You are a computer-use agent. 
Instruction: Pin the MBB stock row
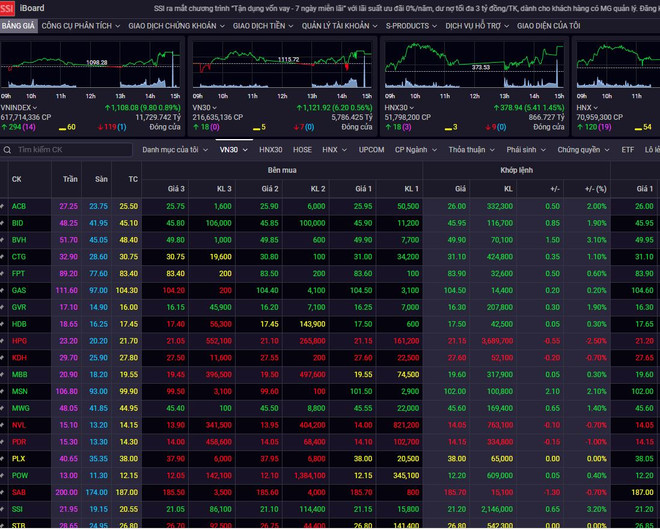pos(3,375)
